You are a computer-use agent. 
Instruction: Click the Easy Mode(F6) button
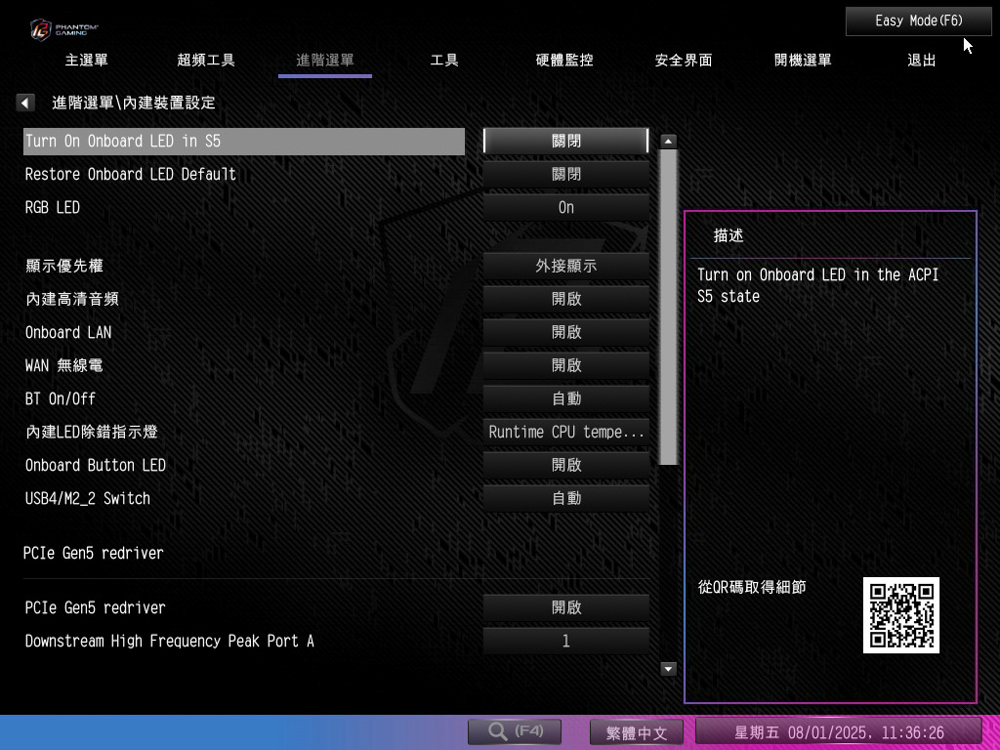[918, 21]
